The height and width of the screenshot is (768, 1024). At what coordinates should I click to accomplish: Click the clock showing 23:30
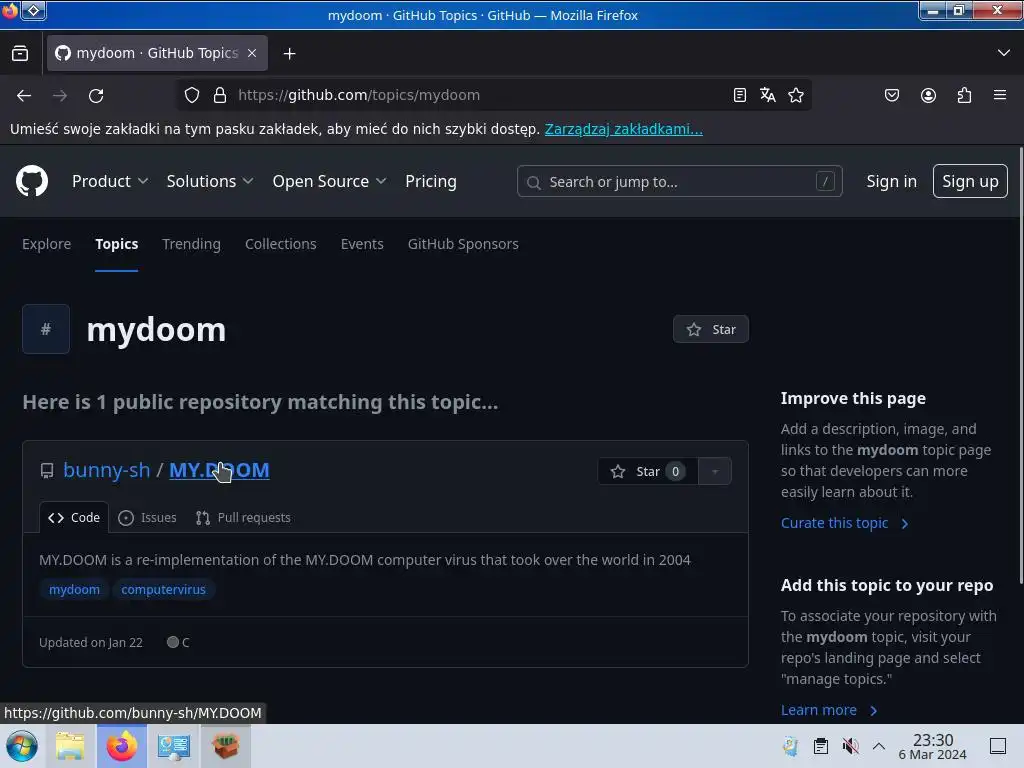pyautogui.click(x=933, y=746)
